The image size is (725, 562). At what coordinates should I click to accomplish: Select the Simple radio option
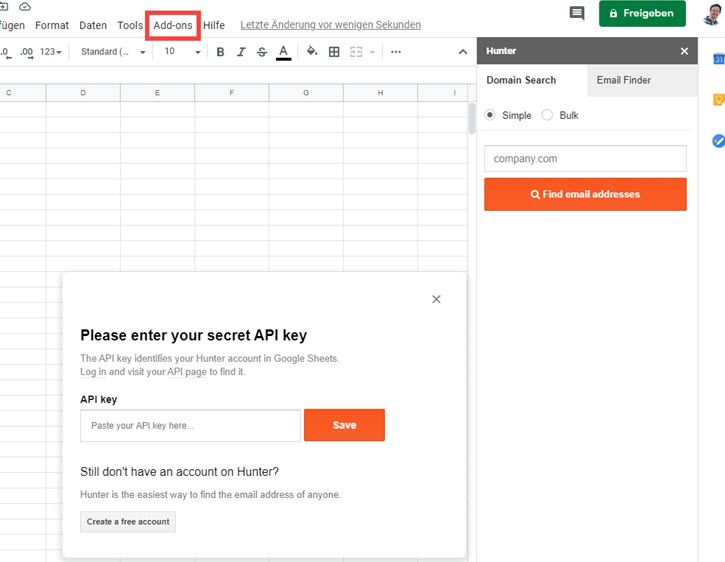490,115
